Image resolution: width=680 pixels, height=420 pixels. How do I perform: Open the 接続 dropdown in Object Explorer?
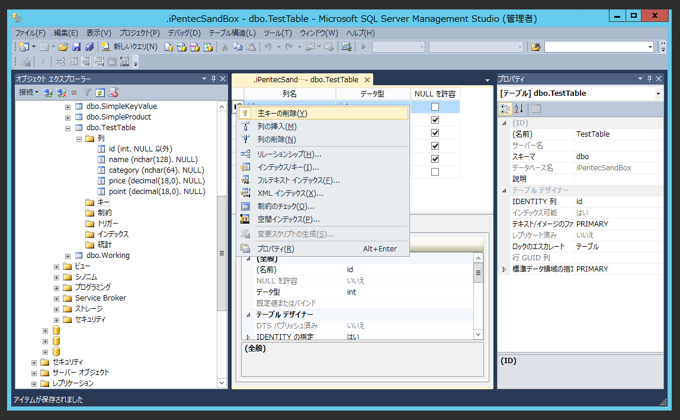pyautogui.click(x=28, y=92)
